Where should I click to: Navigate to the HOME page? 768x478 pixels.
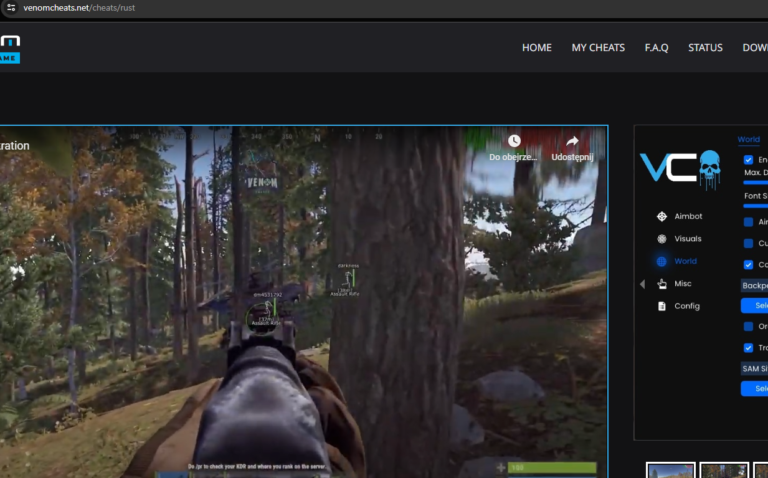point(537,47)
